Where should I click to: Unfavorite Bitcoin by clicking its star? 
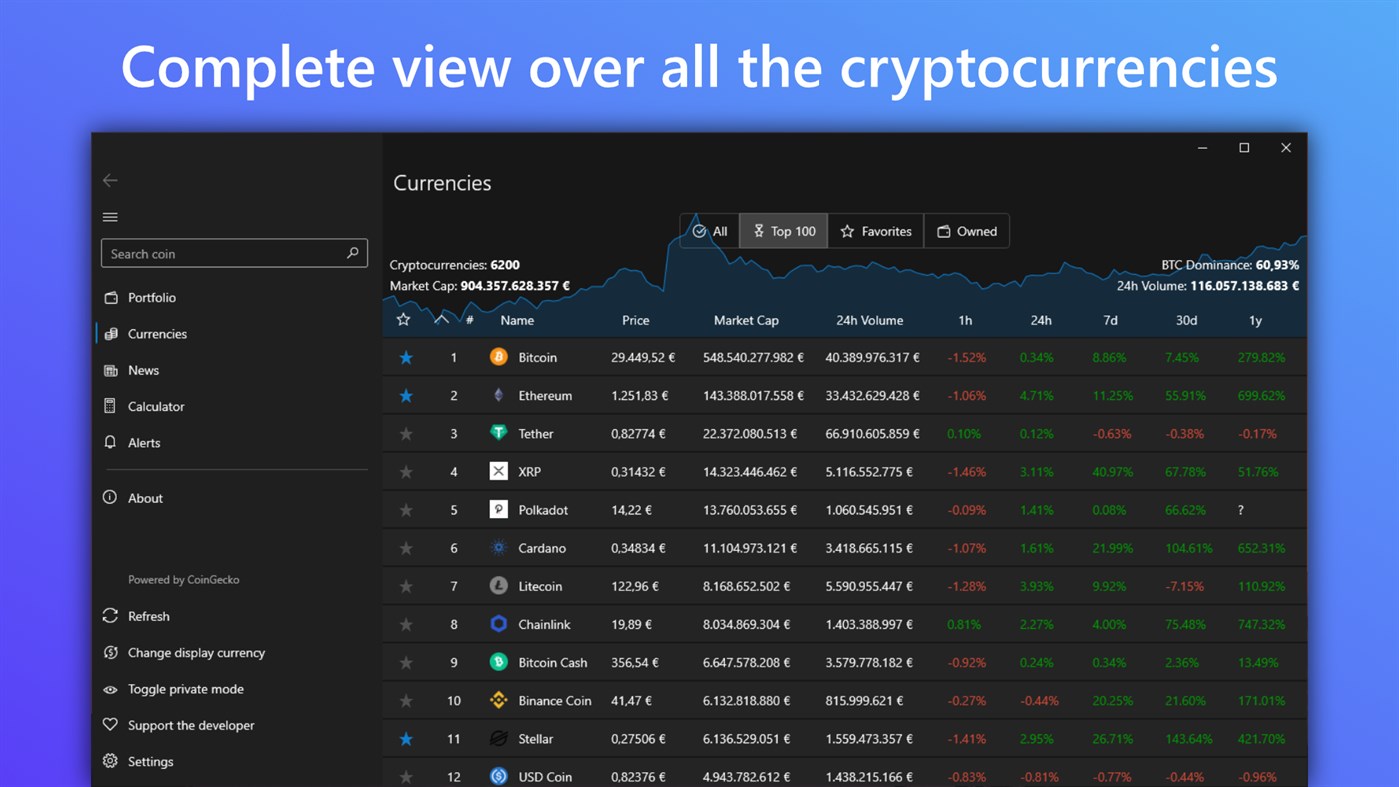pos(406,357)
